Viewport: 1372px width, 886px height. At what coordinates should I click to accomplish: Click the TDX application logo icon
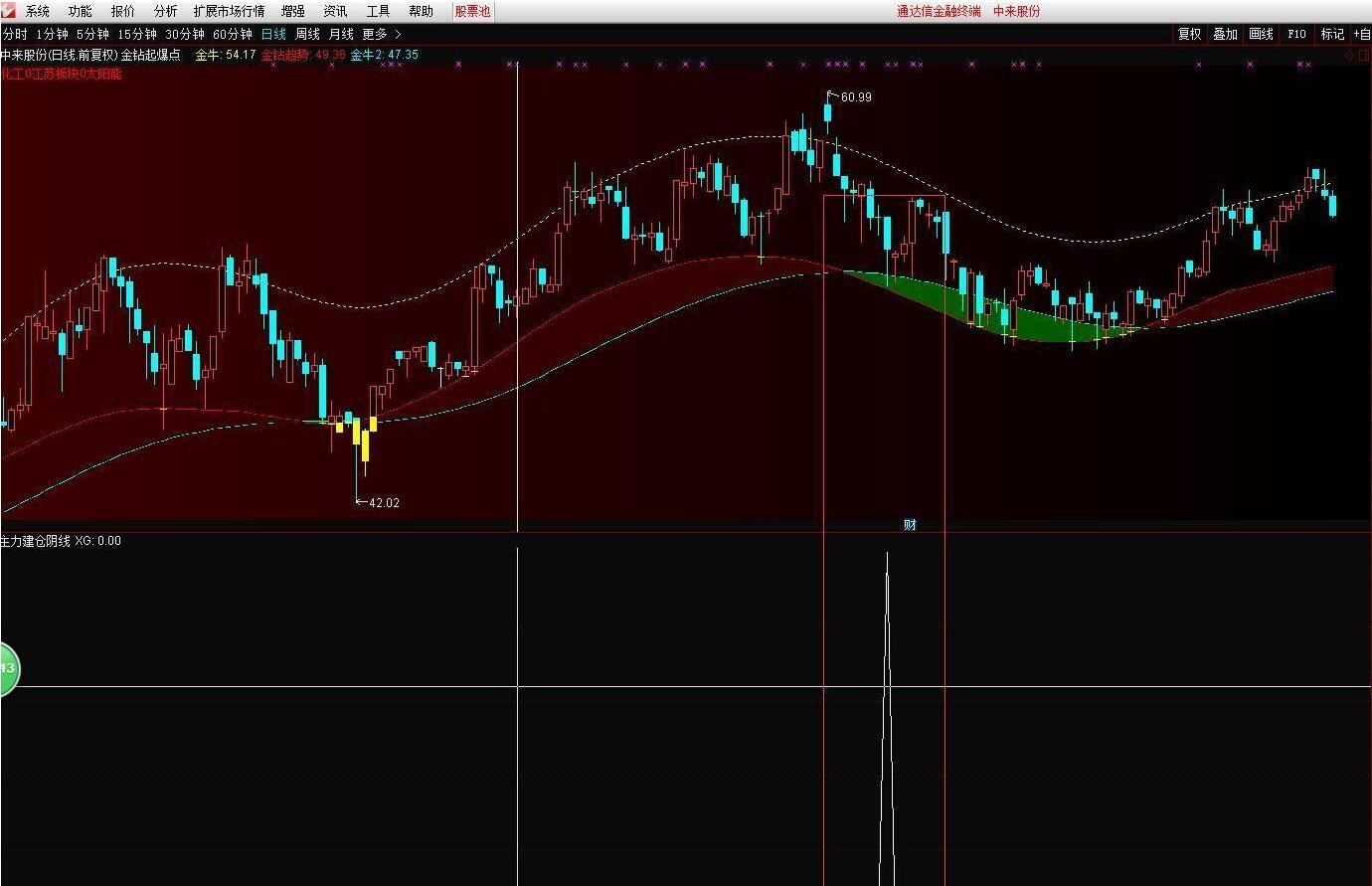(x=9, y=10)
